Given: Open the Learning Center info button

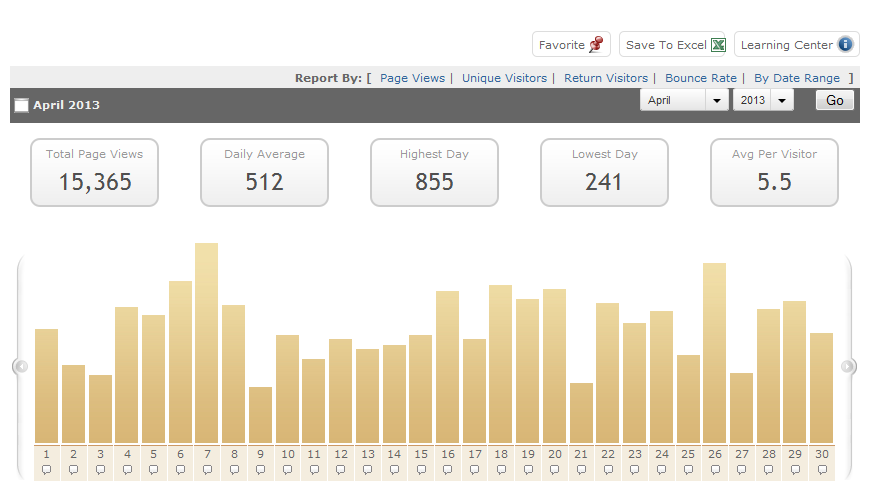Looking at the screenshot, I should coord(796,44).
